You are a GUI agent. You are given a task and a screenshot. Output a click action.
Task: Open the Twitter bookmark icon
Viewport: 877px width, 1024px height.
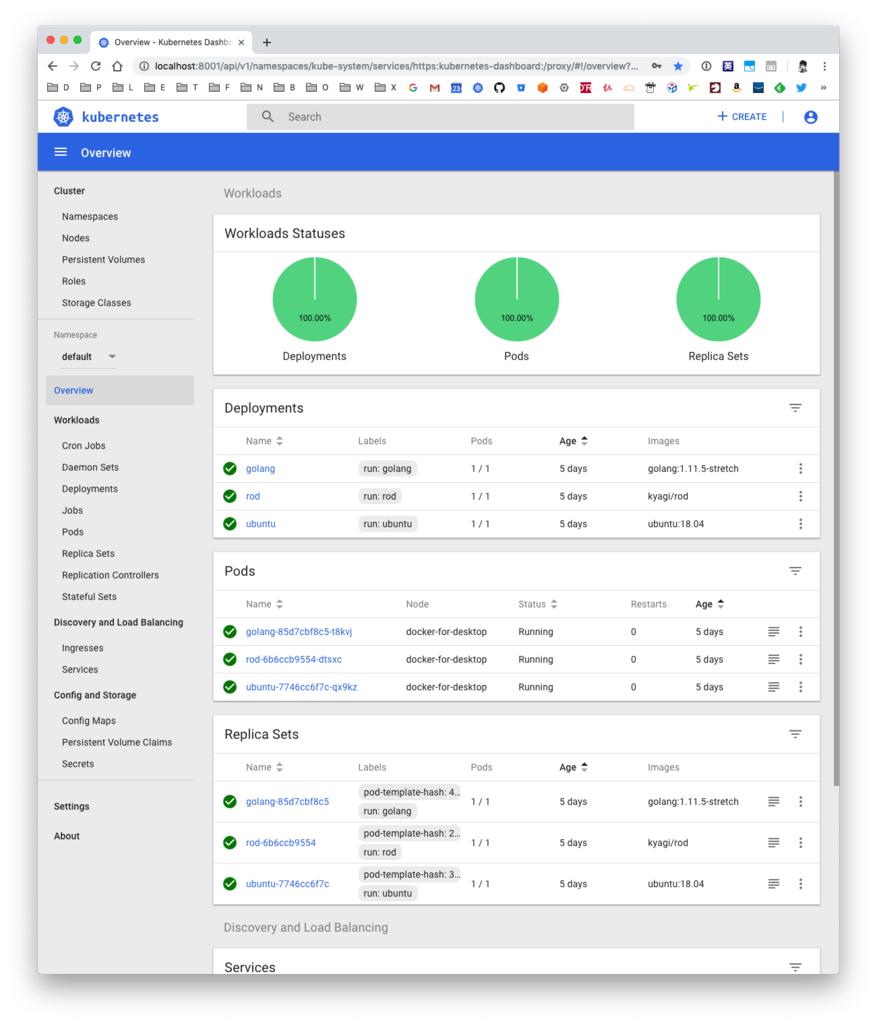801,88
